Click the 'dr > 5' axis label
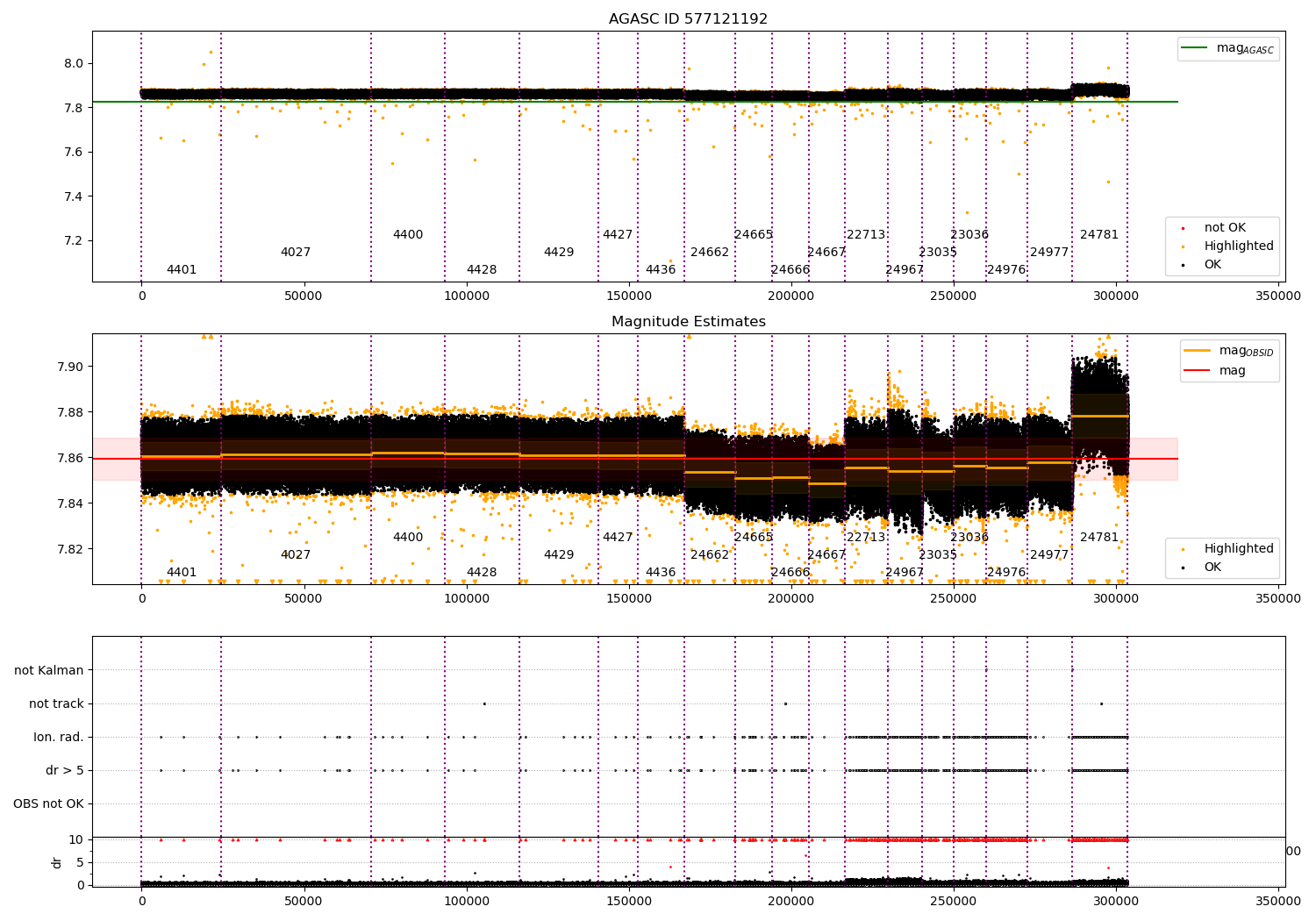The width and height of the screenshot is (1316, 921). click(65, 770)
